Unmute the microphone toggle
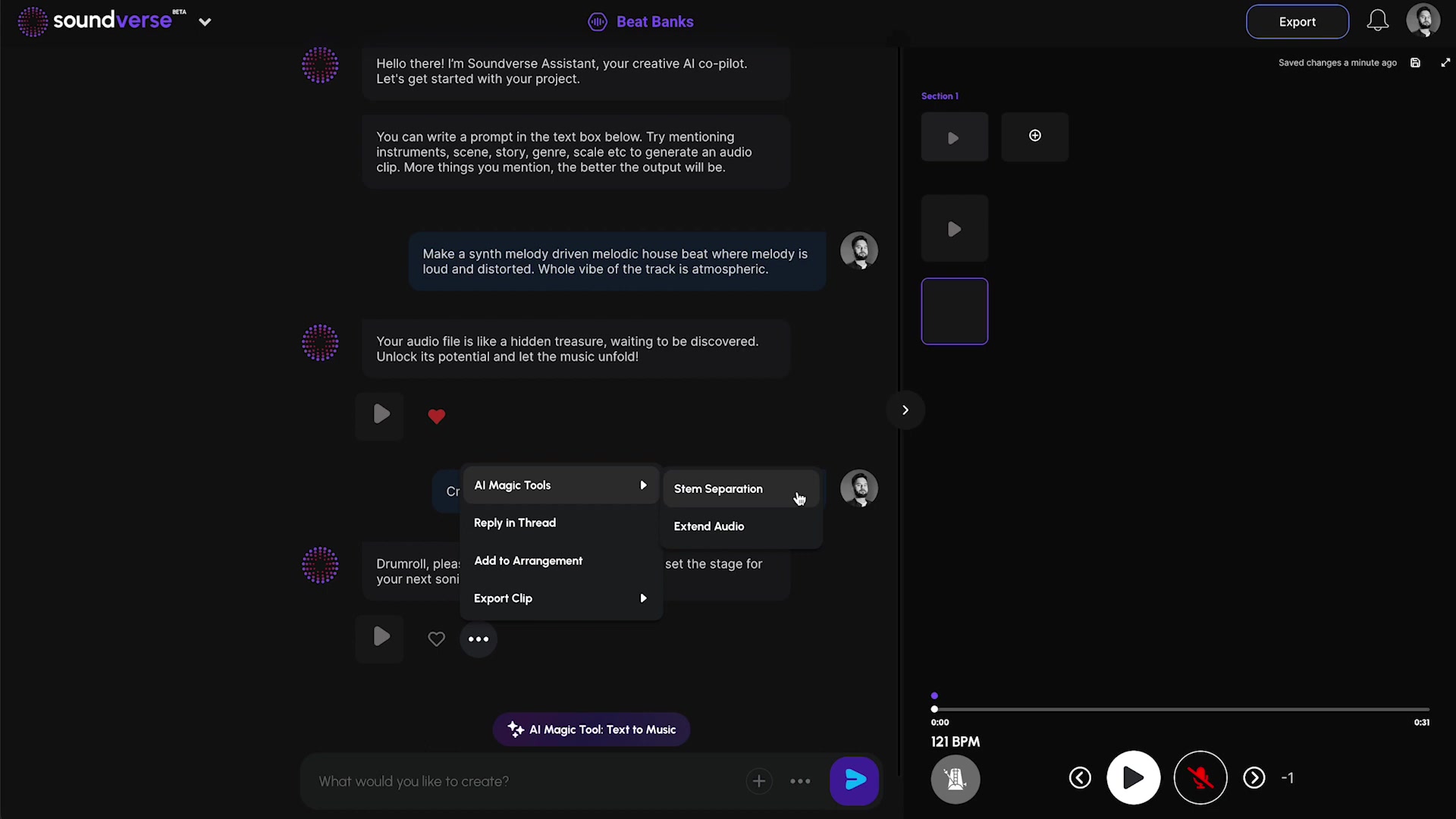This screenshot has width=1456, height=819. tap(1200, 777)
